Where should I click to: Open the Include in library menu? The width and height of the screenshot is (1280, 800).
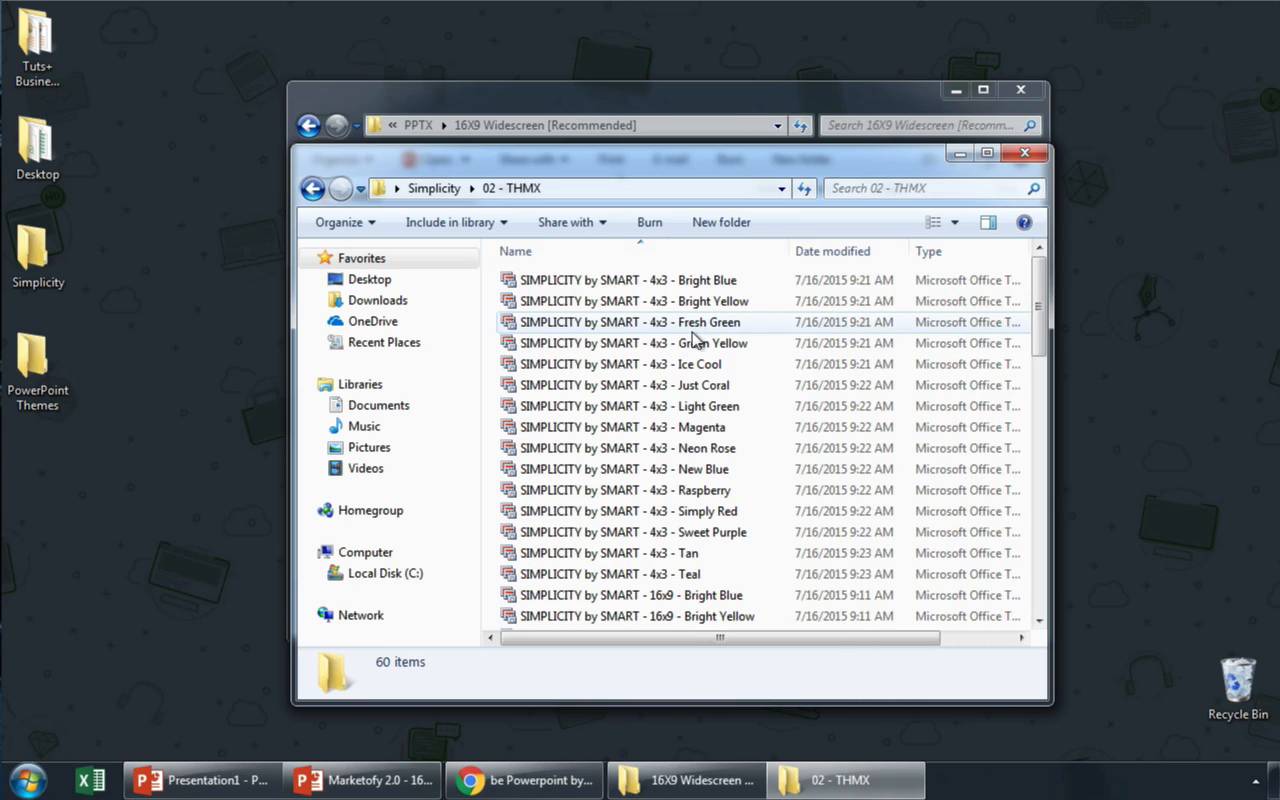[456, 222]
